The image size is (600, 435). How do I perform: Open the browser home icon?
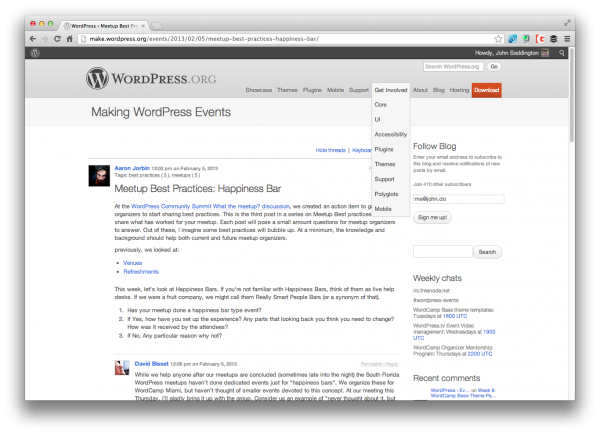pos(69,39)
